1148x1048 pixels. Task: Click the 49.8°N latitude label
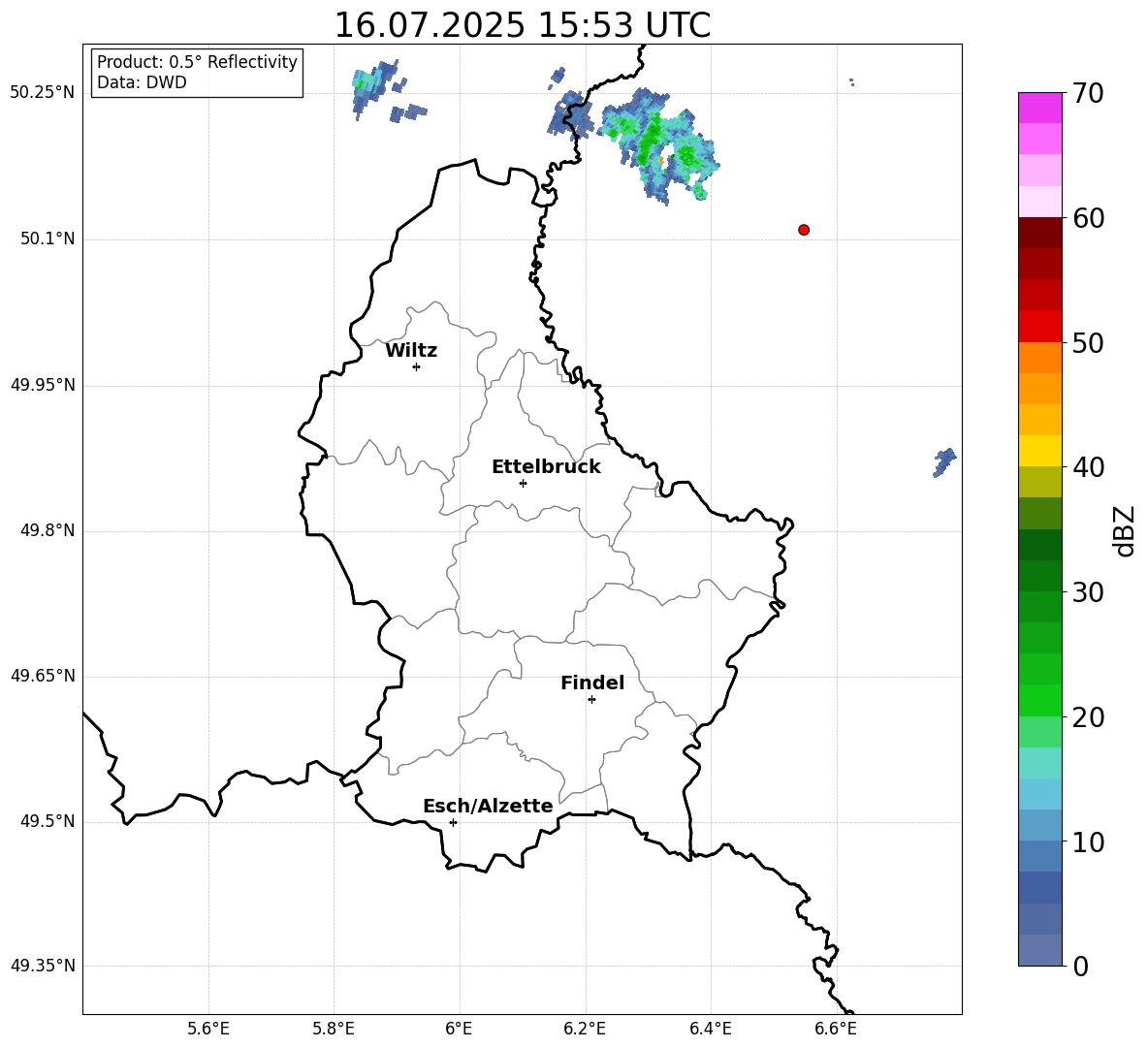(x=48, y=530)
